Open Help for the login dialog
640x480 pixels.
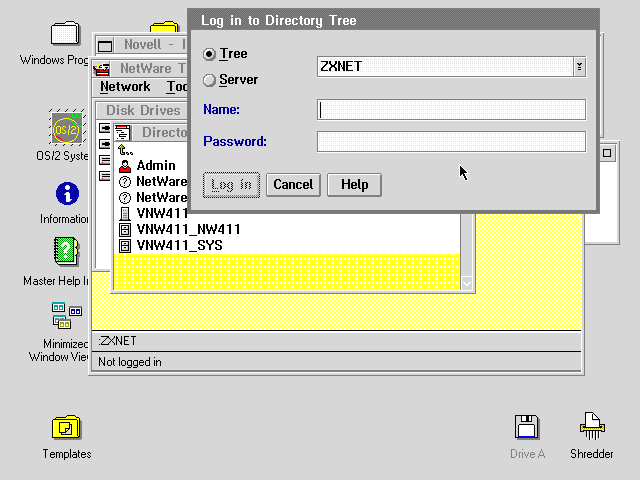click(x=354, y=185)
